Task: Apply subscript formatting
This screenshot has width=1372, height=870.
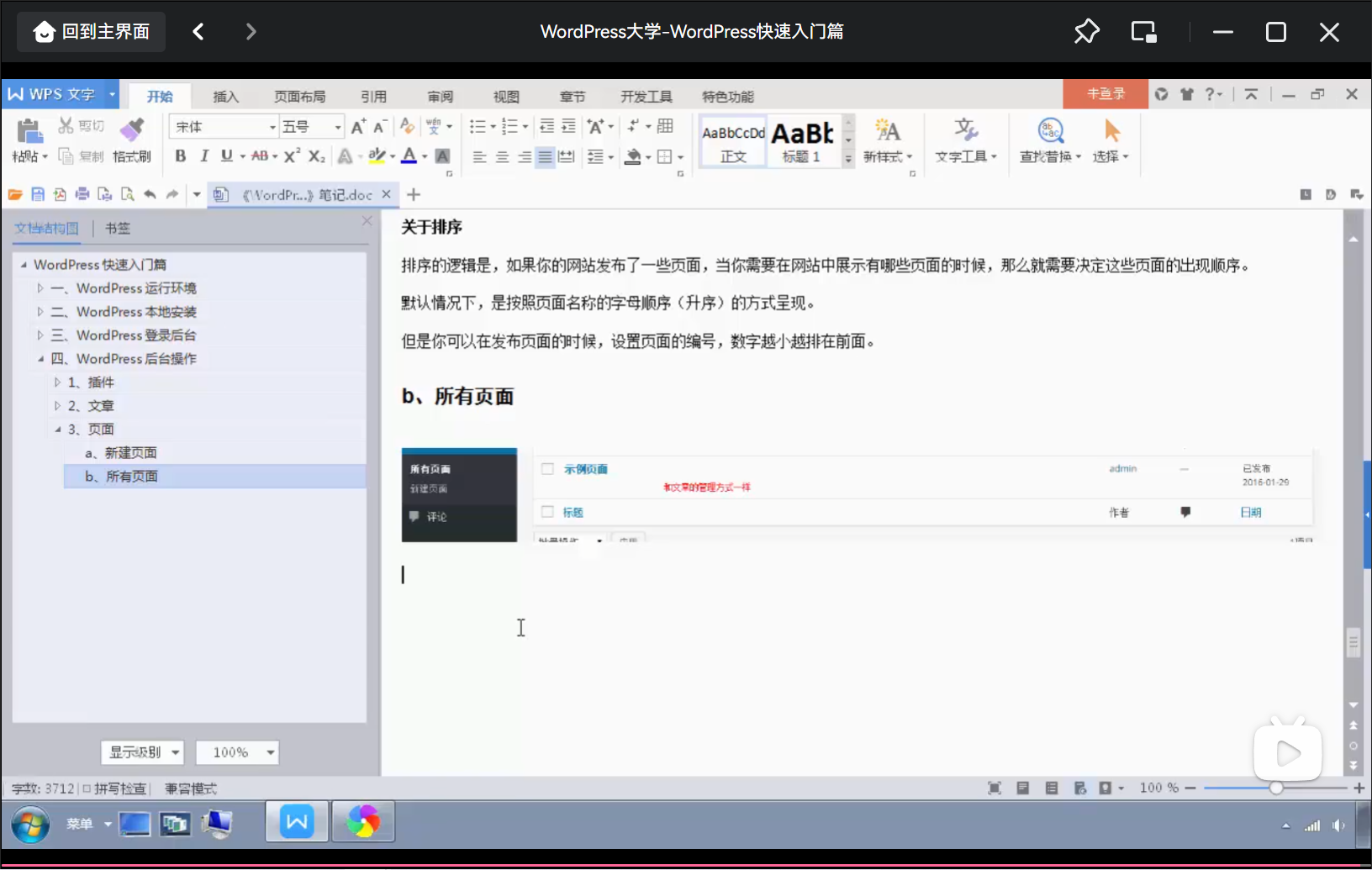Action: [316, 156]
